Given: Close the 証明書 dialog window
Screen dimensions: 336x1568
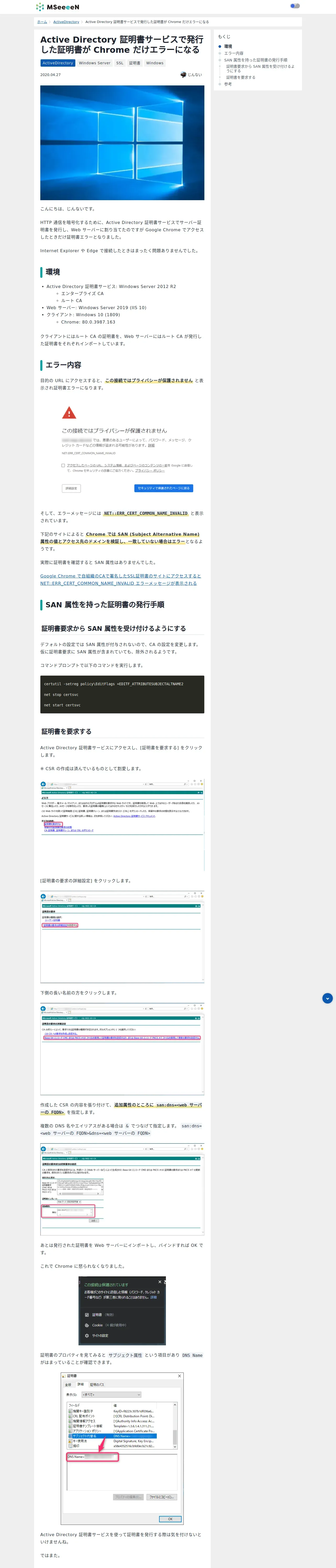Looking at the screenshot, I should (179, 1376).
